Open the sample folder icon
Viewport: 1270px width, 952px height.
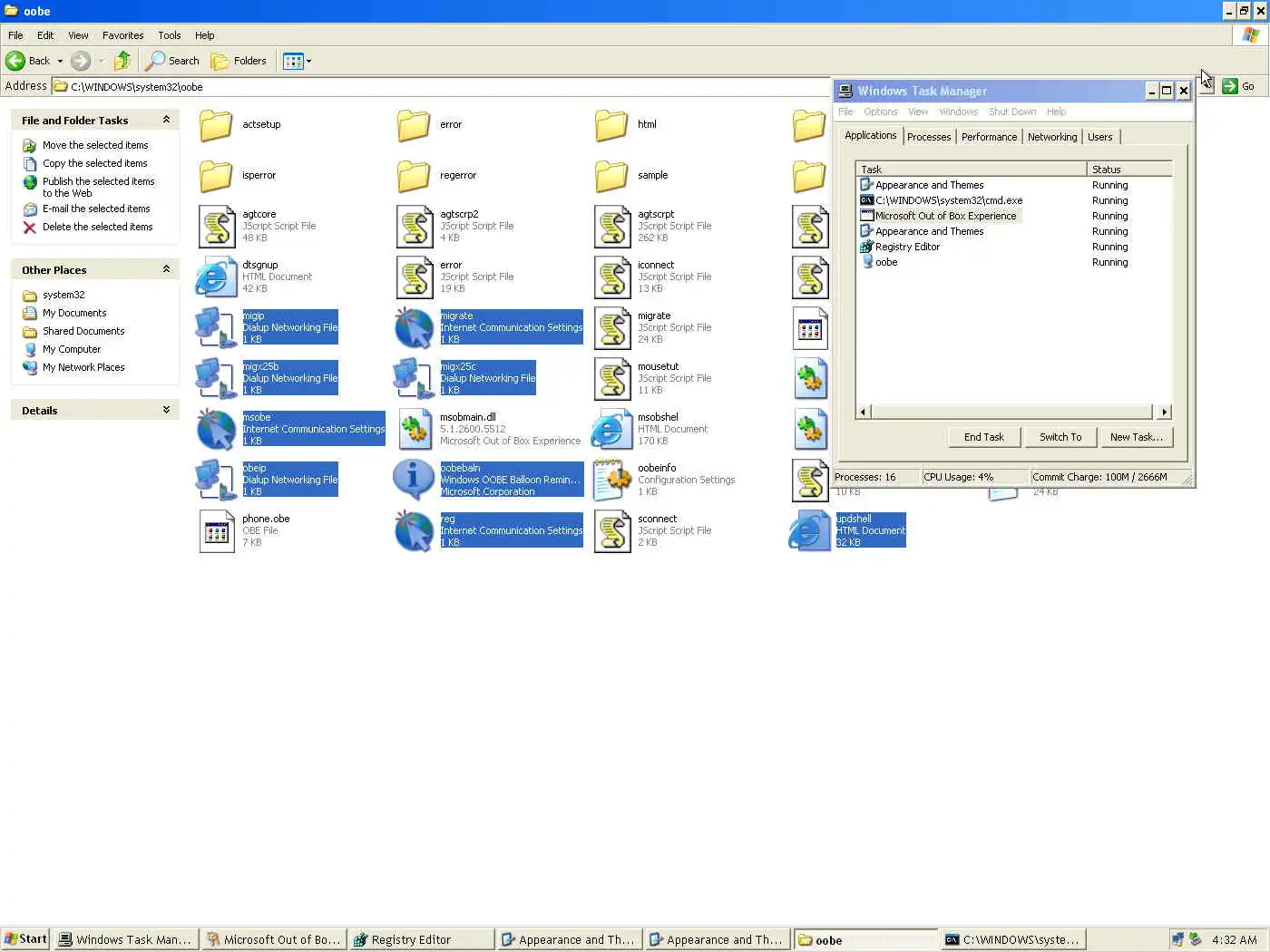coord(611,176)
